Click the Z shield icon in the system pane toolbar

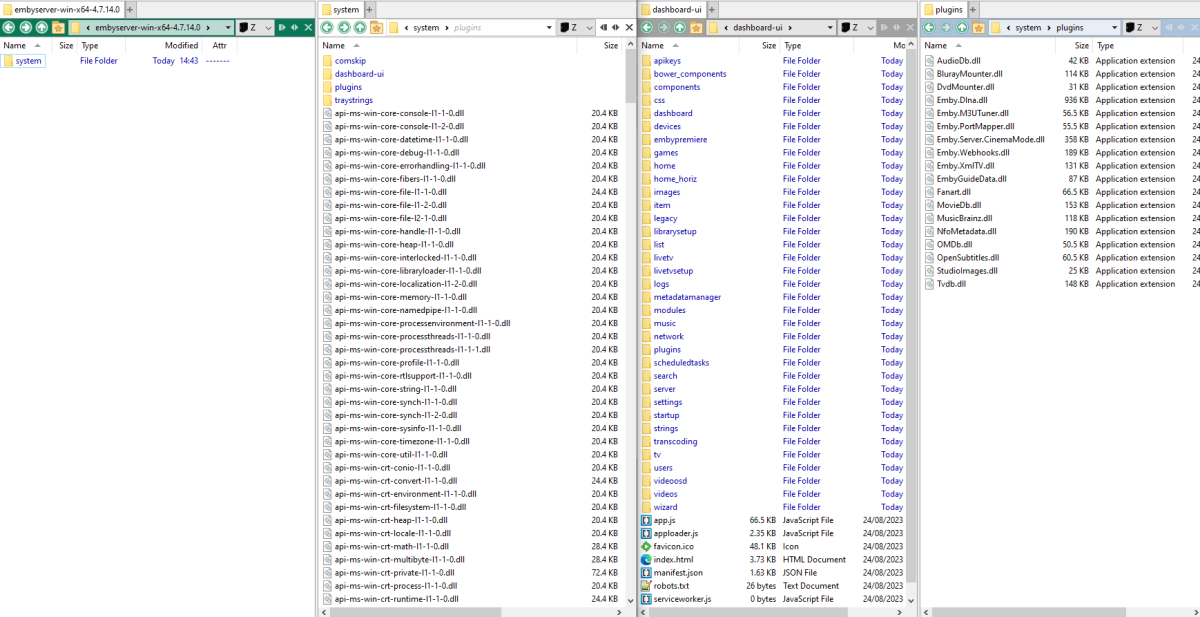coord(563,27)
